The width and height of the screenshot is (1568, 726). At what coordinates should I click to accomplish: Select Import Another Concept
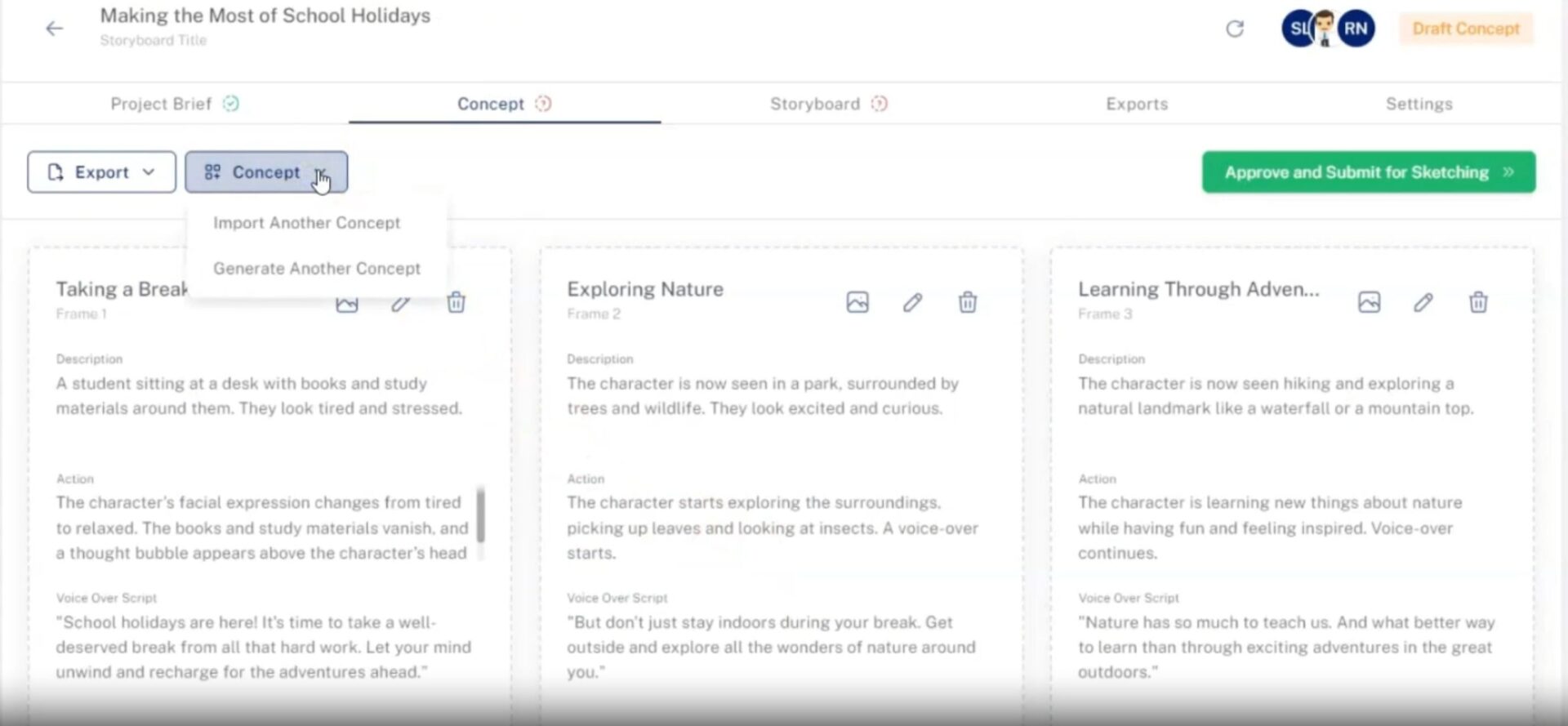(306, 223)
